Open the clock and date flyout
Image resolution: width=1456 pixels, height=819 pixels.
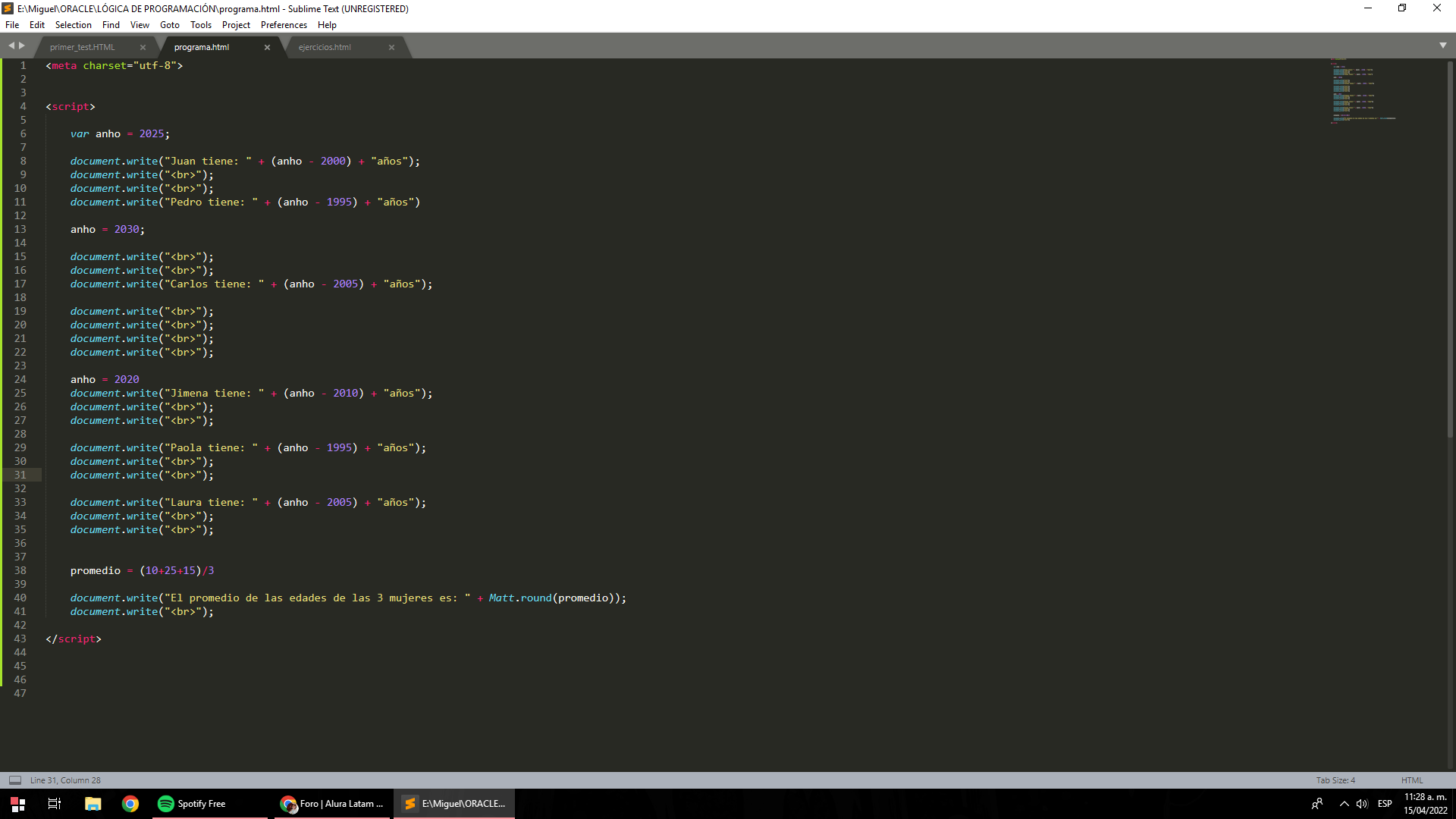pos(1426,804)
